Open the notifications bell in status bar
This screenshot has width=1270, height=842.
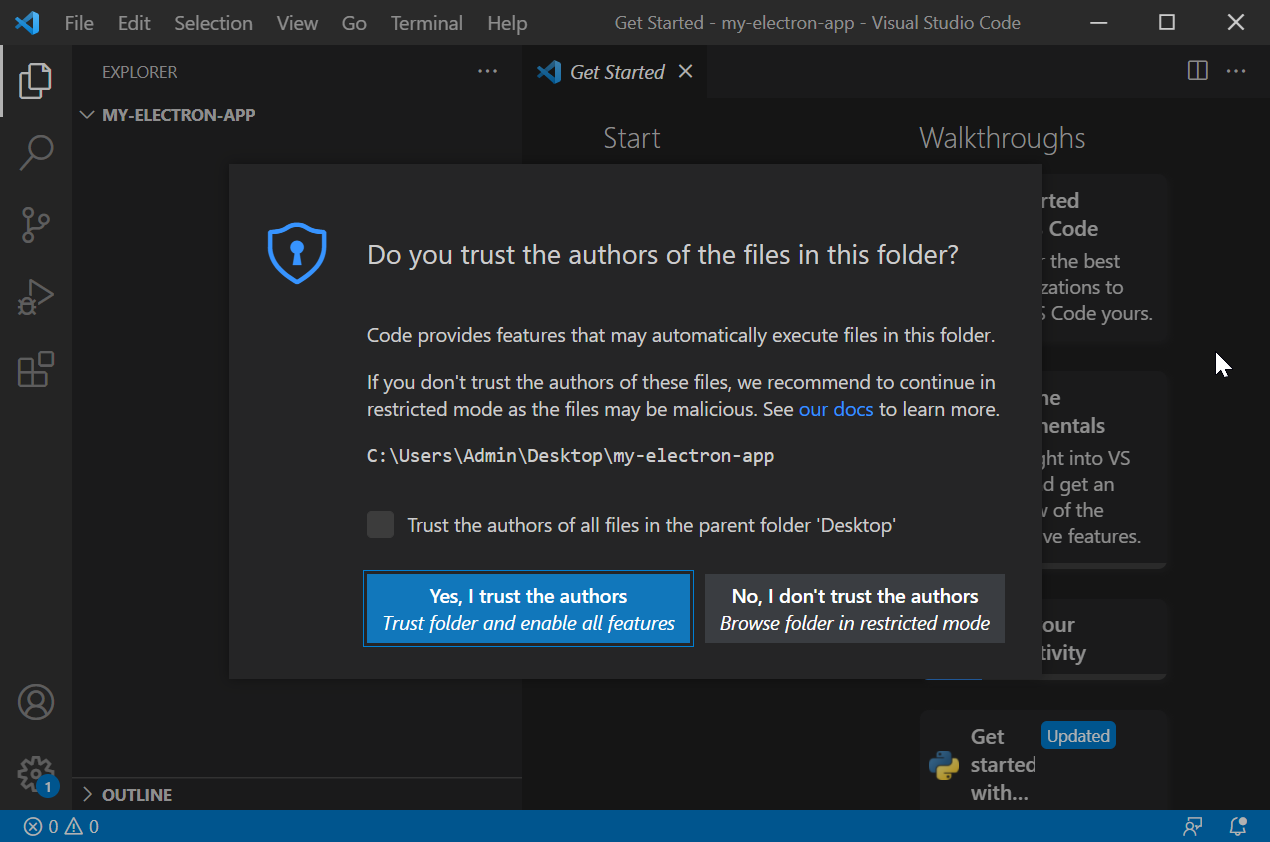pyautogui.click(x=1238, y=826)
